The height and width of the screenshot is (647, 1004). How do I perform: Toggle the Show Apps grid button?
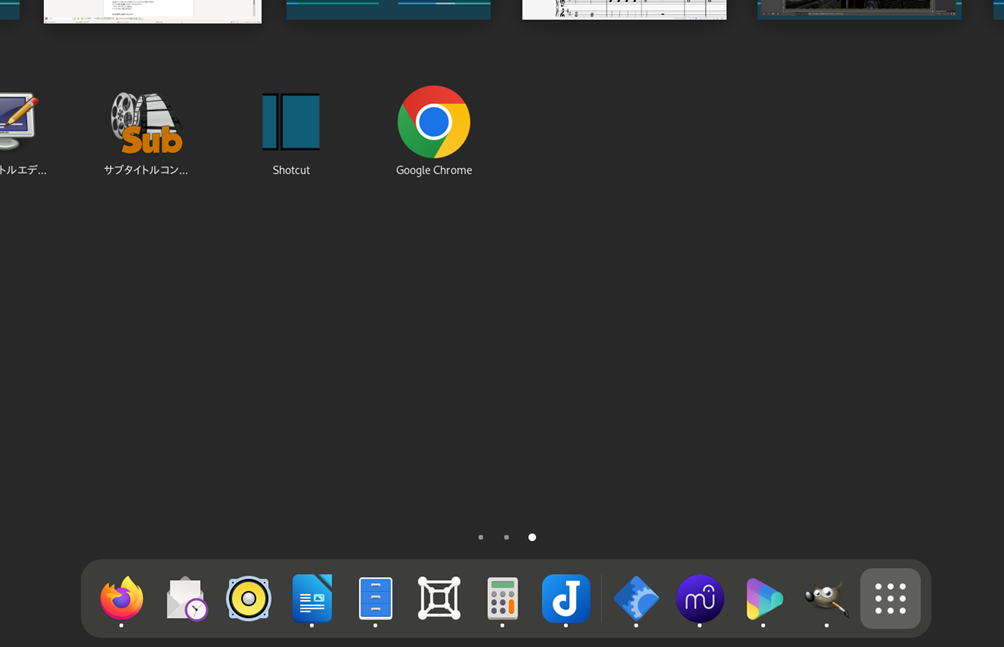tap(890, 598)
